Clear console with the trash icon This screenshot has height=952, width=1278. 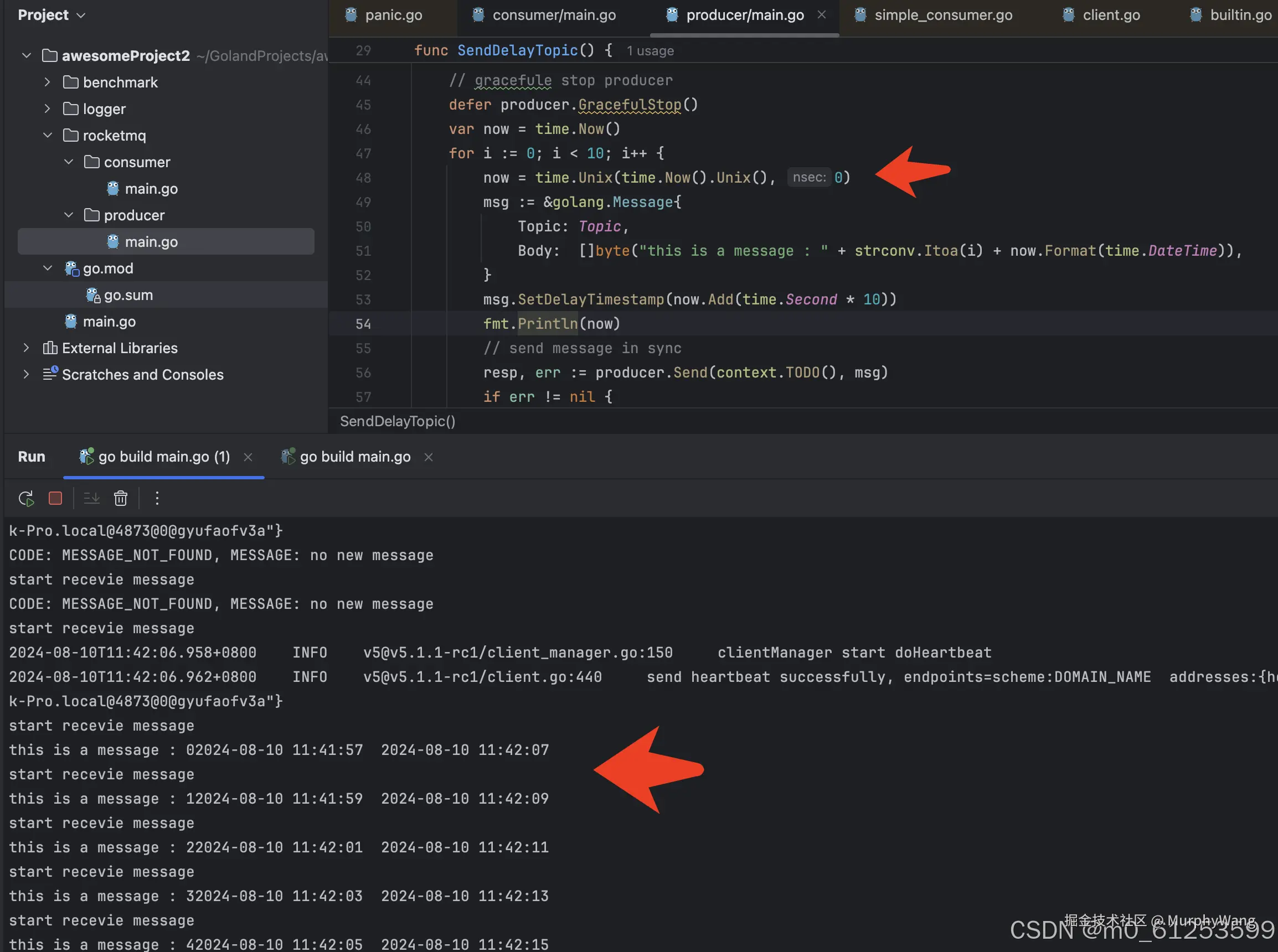point(121,499)
